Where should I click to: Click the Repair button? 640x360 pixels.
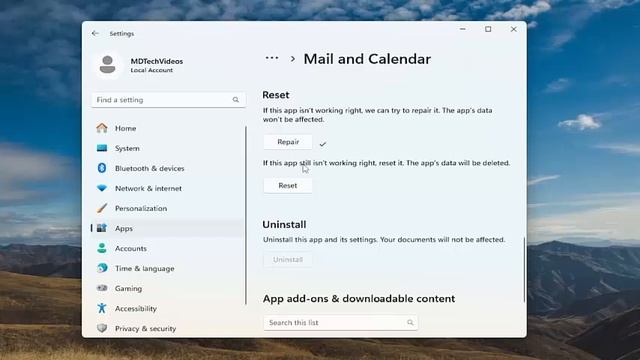pyautogui.click(x=288, y=142)
